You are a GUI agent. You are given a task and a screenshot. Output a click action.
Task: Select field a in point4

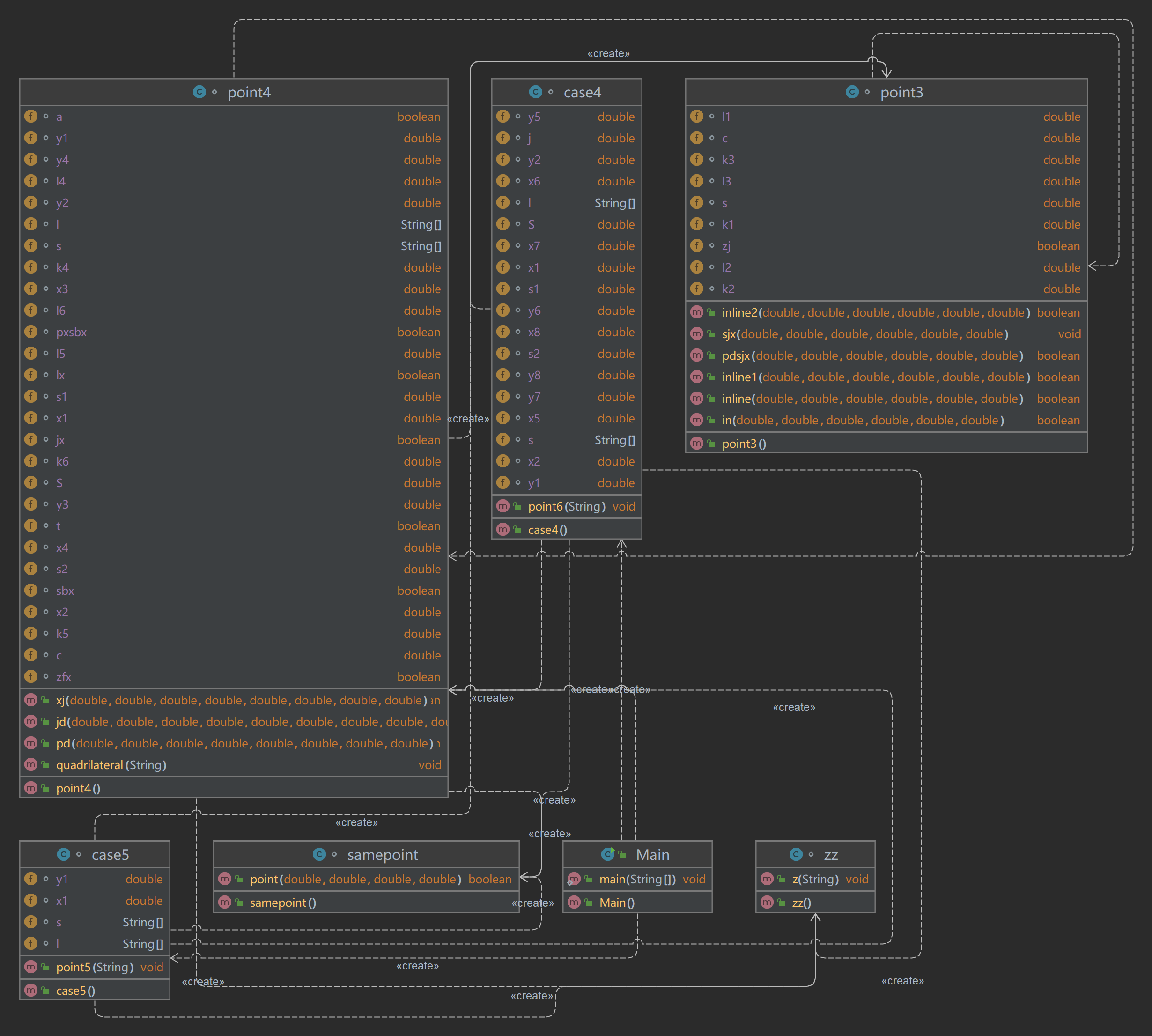233,116
